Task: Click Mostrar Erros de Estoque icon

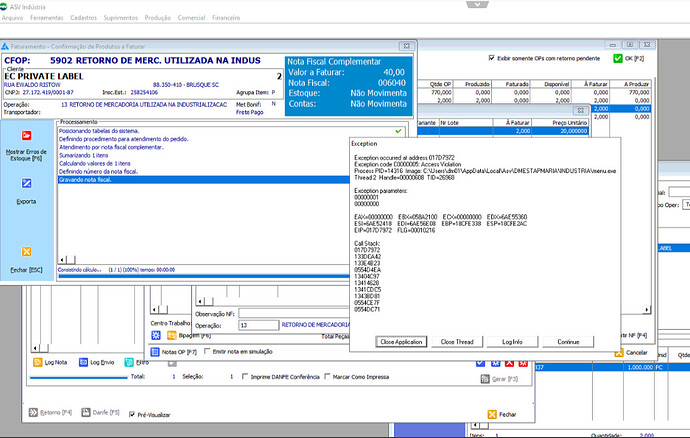Action: click(26, 136)
